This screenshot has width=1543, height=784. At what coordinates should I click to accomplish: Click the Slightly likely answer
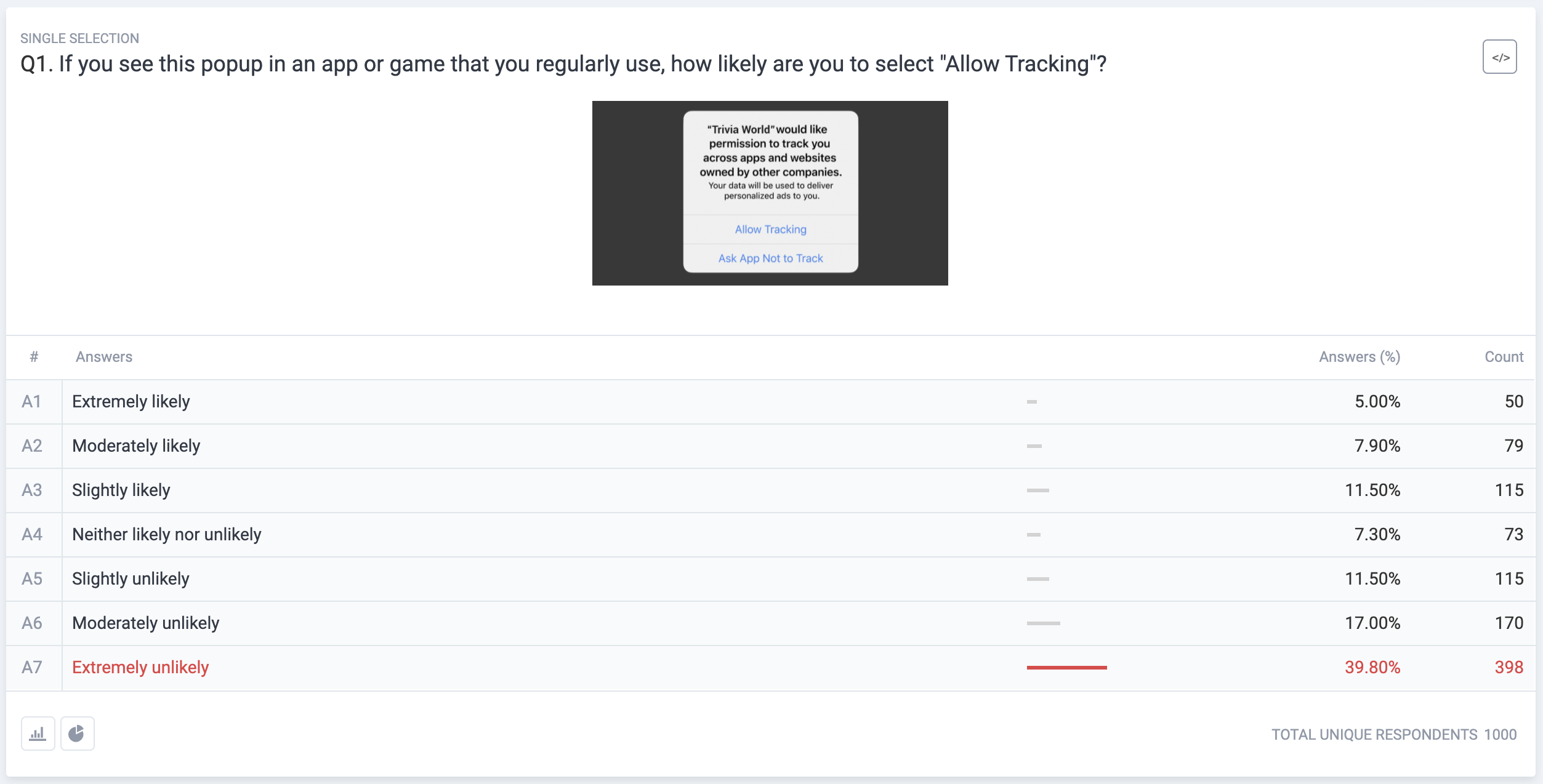[x=121, y=490]
